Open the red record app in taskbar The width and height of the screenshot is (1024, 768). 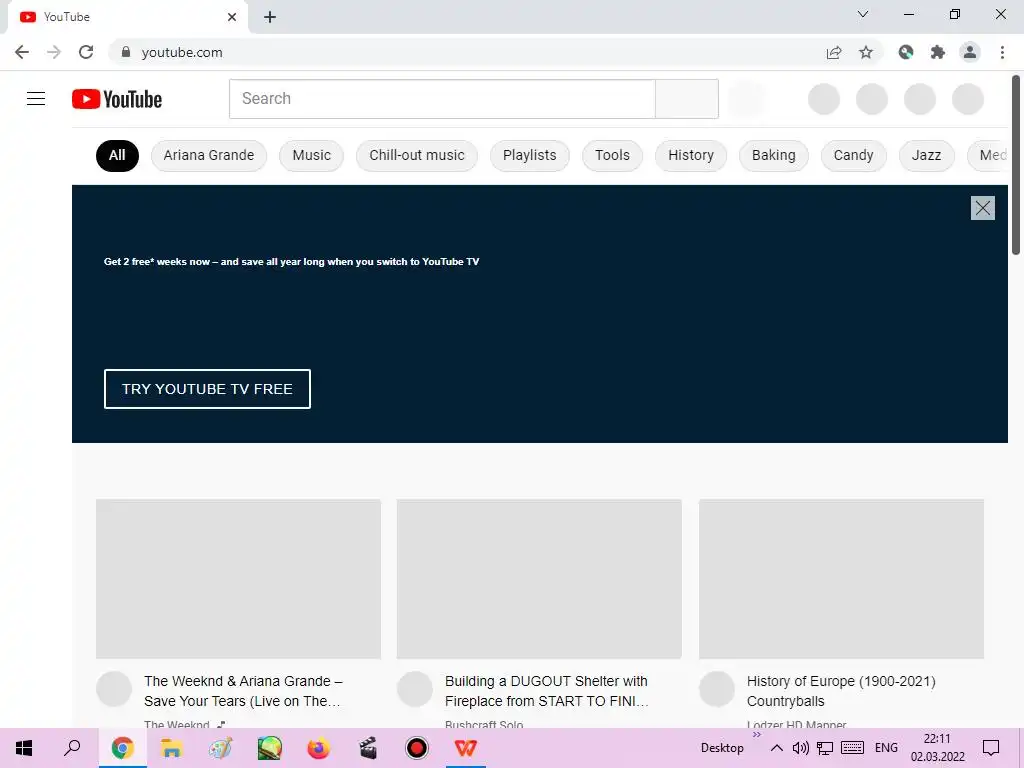pyautogui.click(x=417, y=748)
